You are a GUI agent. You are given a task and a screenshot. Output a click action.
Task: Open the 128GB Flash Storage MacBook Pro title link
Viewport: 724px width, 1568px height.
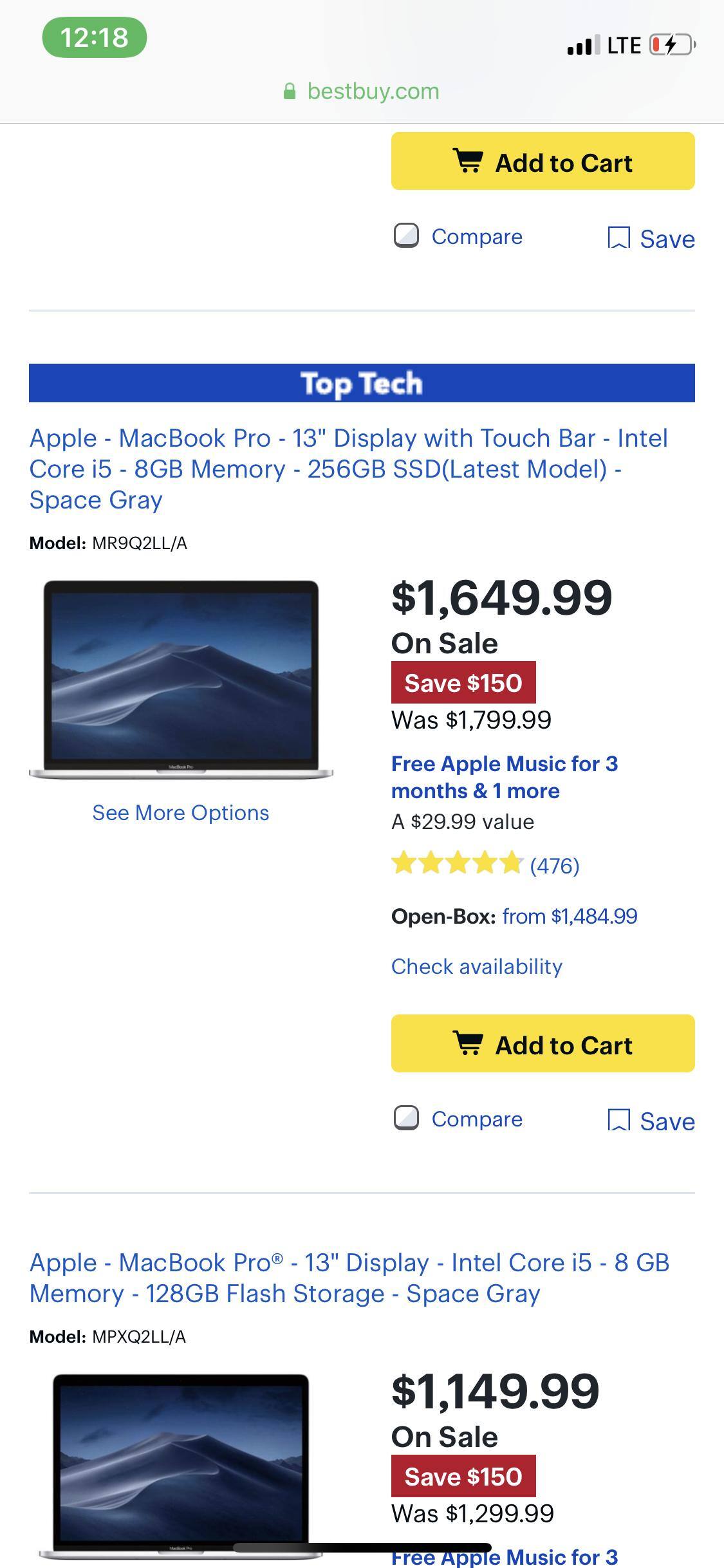coord(348,1278)
